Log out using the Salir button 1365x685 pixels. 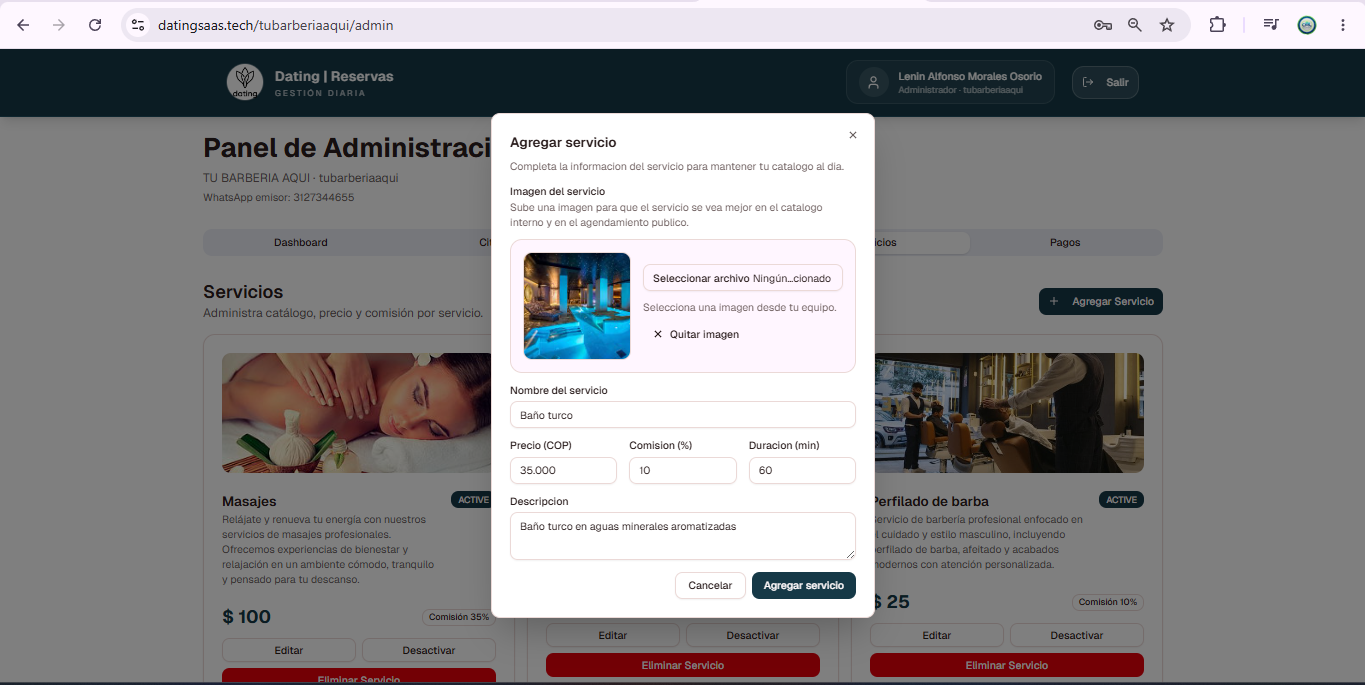tap(1105, 82)
